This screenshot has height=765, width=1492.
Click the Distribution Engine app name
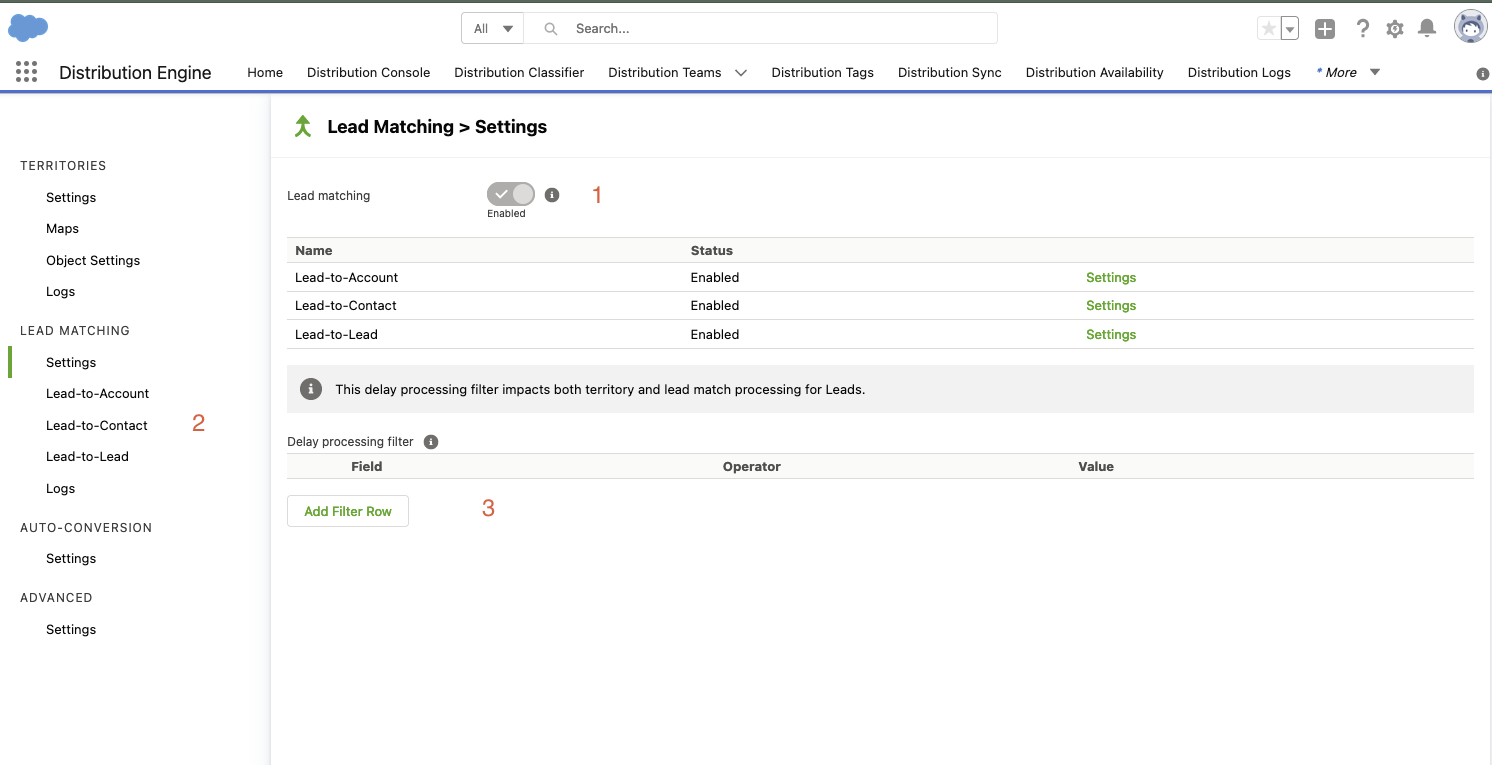(x=135, y=73)
